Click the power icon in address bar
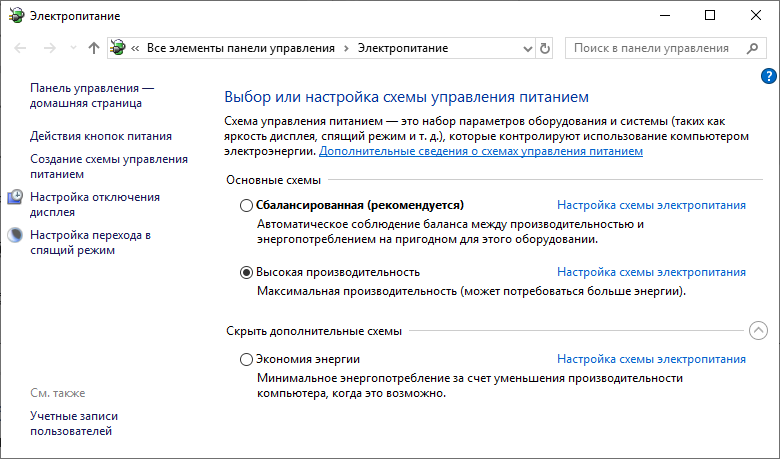Viewport: 780px width, 459px height. (118, 48)
